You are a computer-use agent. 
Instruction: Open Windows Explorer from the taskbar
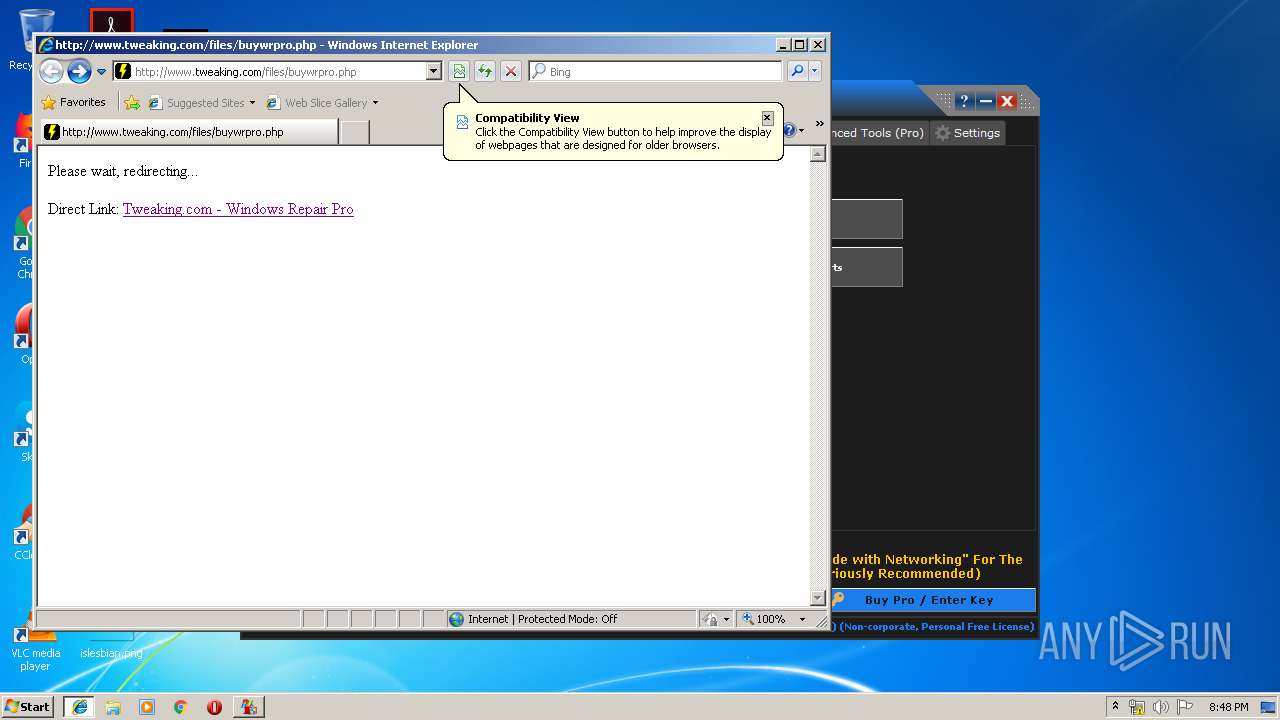coord(113,707)
